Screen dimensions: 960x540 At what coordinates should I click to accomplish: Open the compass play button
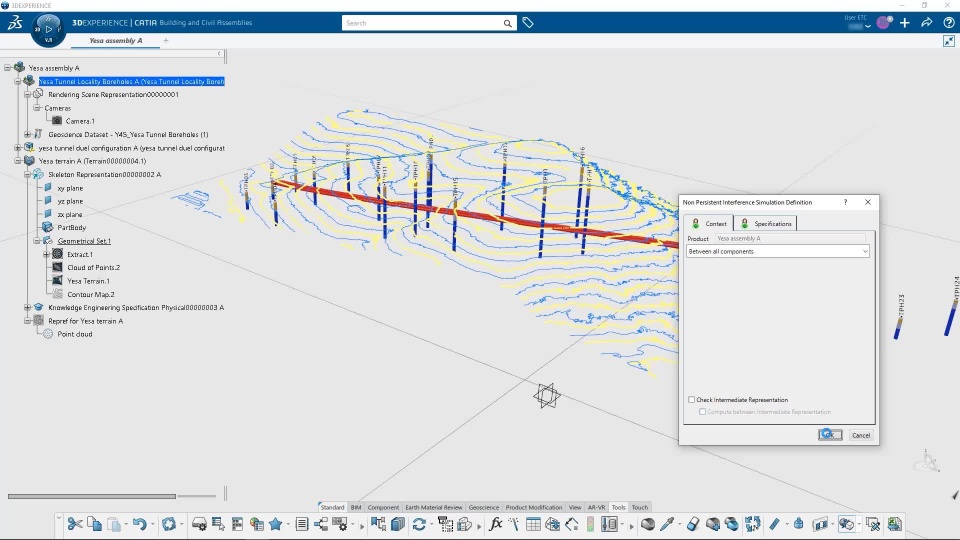click(48, 29)
